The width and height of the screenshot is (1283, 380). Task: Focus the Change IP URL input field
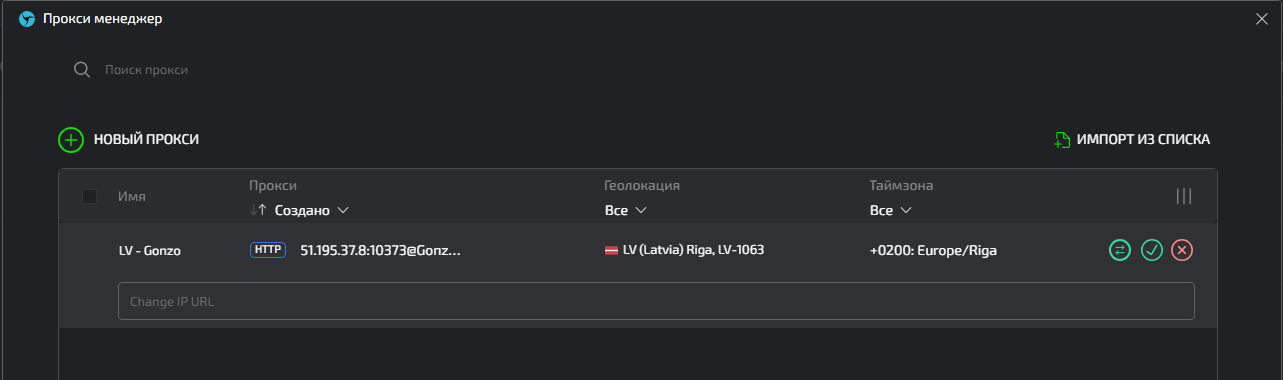656,301
